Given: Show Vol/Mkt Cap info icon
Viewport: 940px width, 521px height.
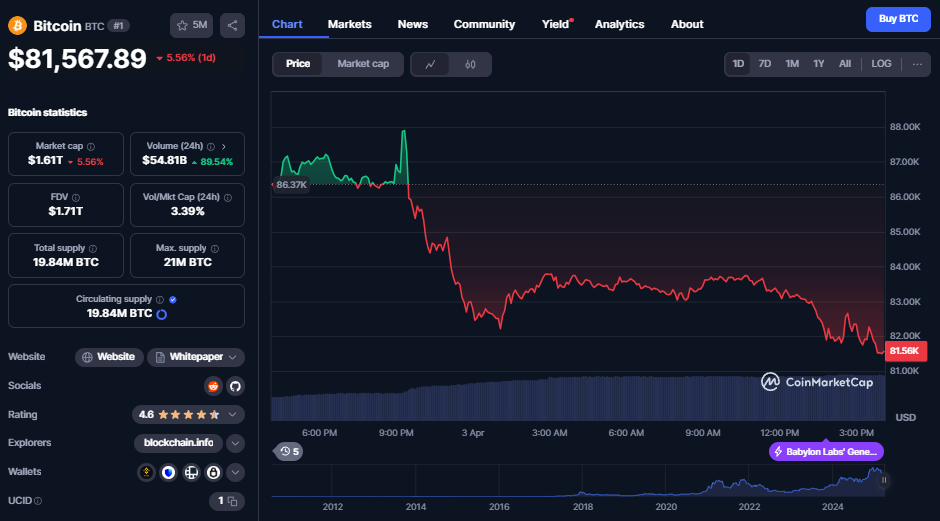Looking at the screenshot, I should click(228, 197).
